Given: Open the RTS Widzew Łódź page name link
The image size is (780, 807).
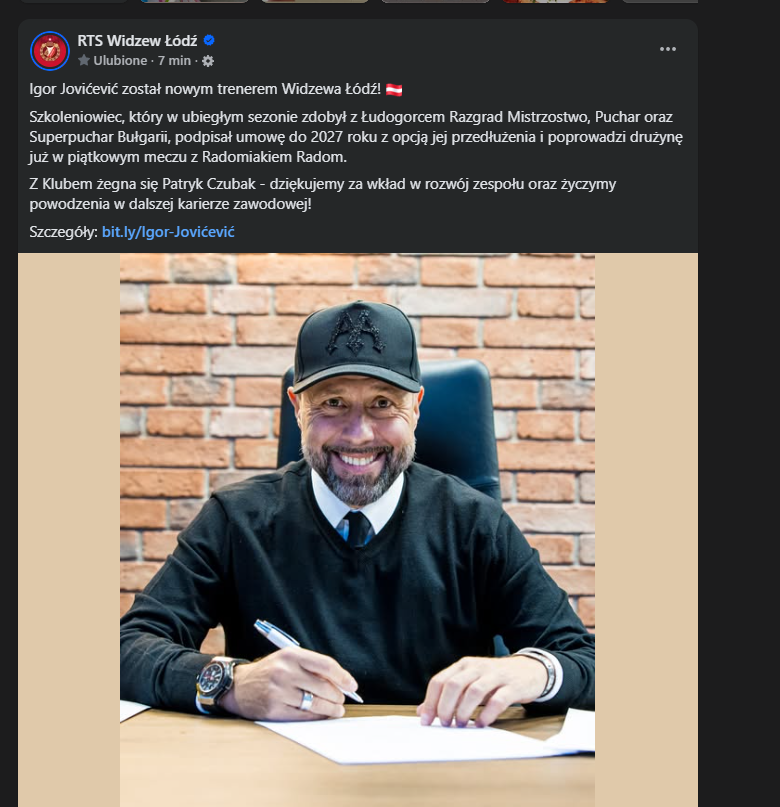Looking at the screenshot, I should [138, 41].
